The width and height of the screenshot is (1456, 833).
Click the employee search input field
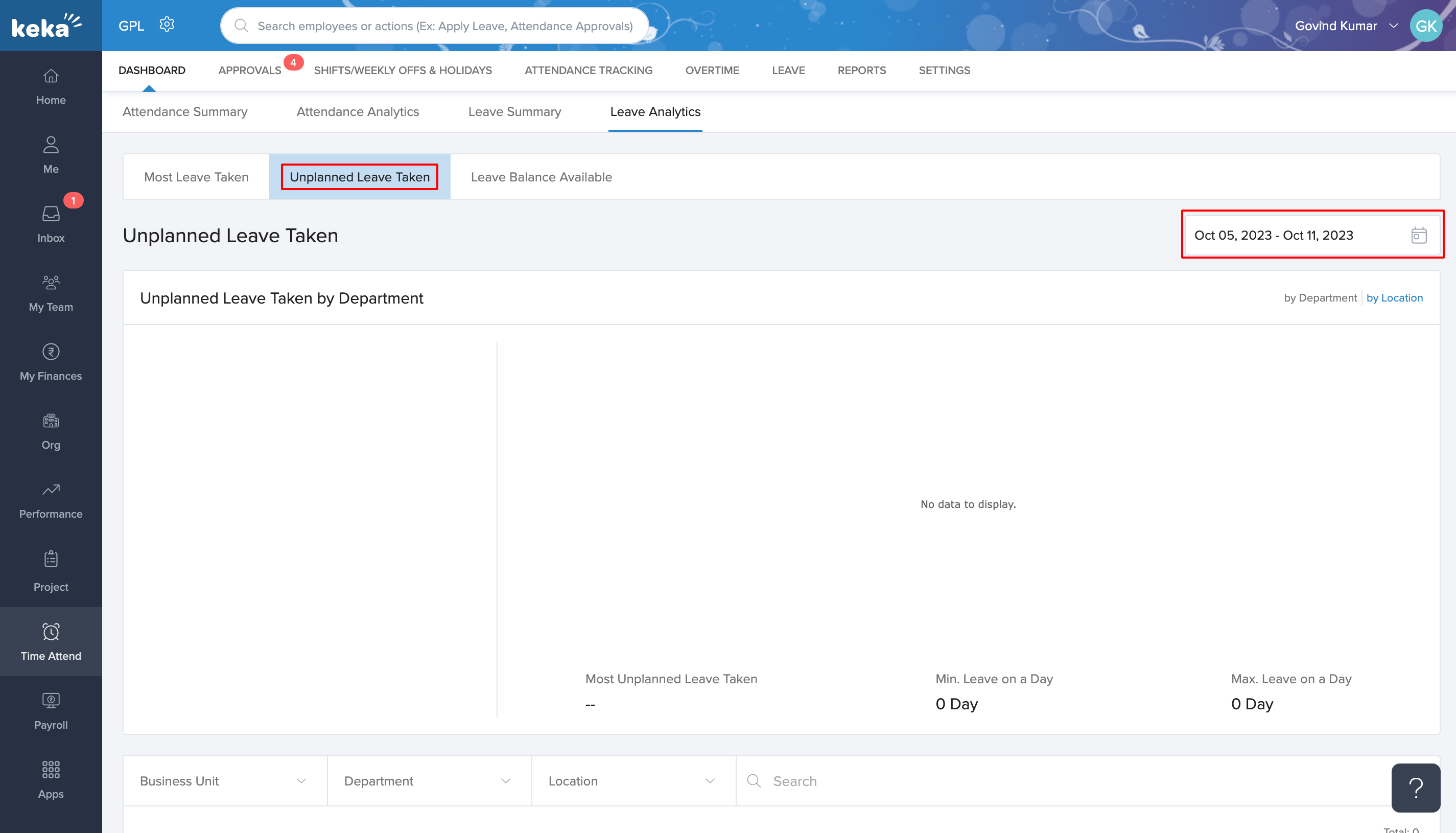pos(444,26)
